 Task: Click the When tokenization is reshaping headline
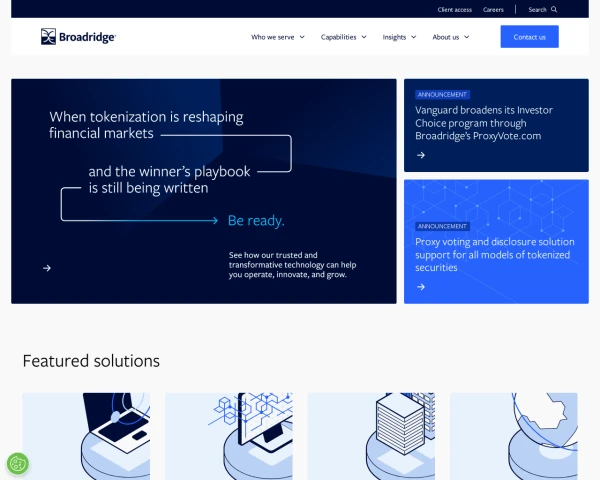coord(146,125)
